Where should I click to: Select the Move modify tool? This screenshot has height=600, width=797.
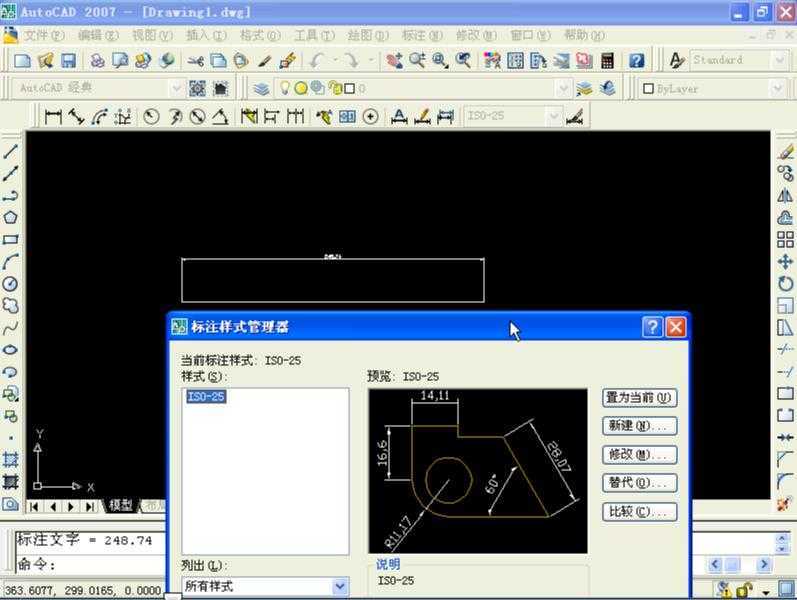[x=785, y=262]
